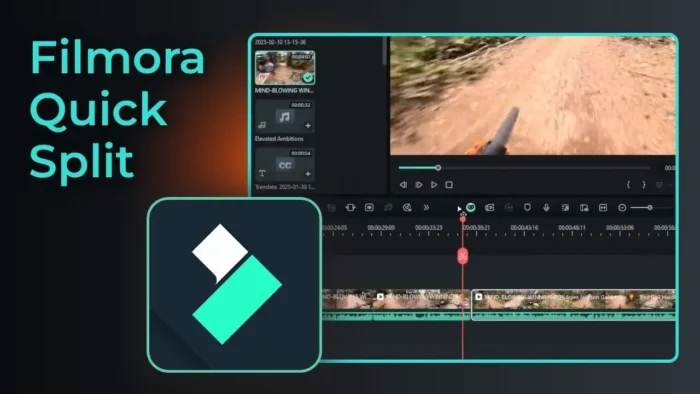
Task: Click the 00:00:29:00 ruler timestamp
Action: point(381,228)
